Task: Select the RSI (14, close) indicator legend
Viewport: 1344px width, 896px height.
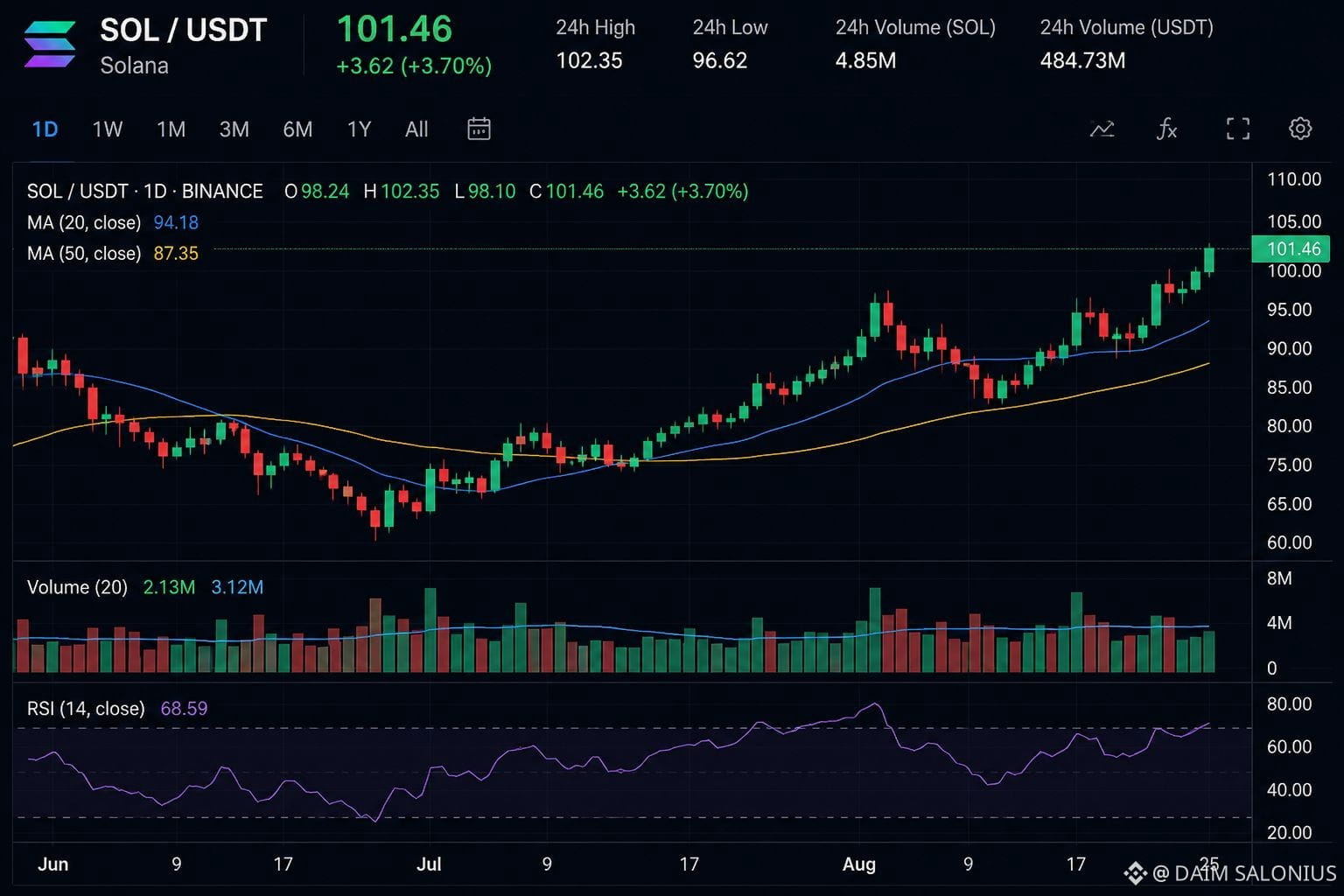Action: (86, 709)
